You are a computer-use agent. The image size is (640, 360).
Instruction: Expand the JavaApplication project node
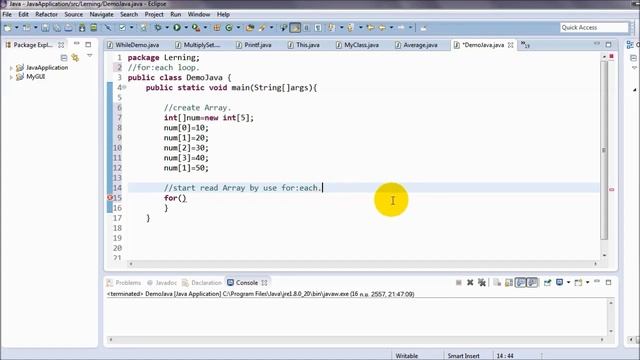point(11,68)
